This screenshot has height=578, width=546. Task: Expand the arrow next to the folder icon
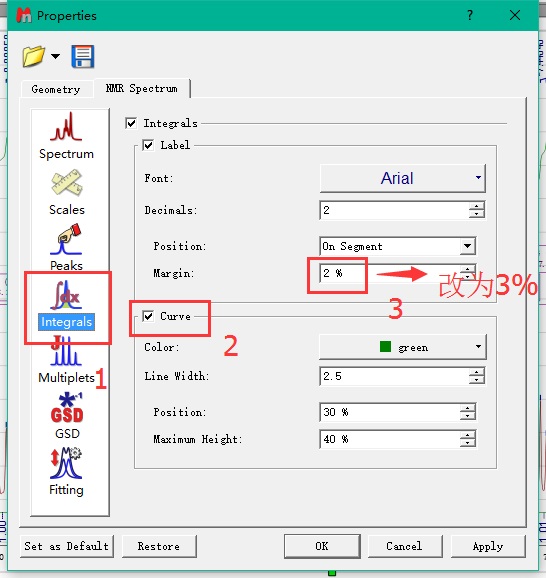pyautogui.click(x=55, y=56)
